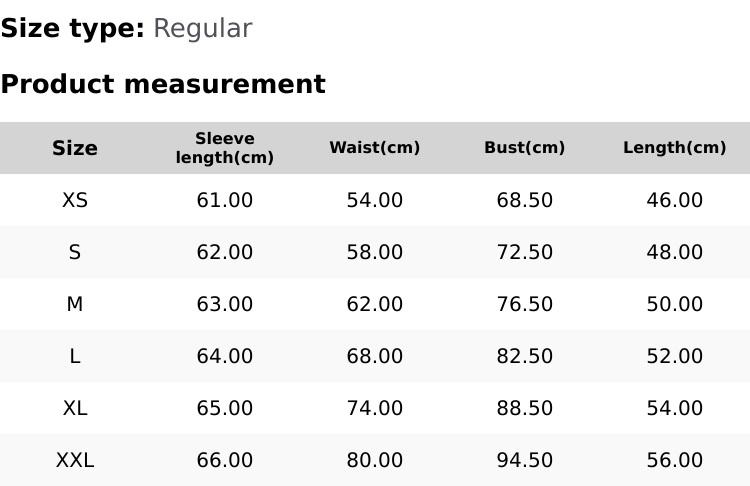Select the XXL size row label

point(75,460)
